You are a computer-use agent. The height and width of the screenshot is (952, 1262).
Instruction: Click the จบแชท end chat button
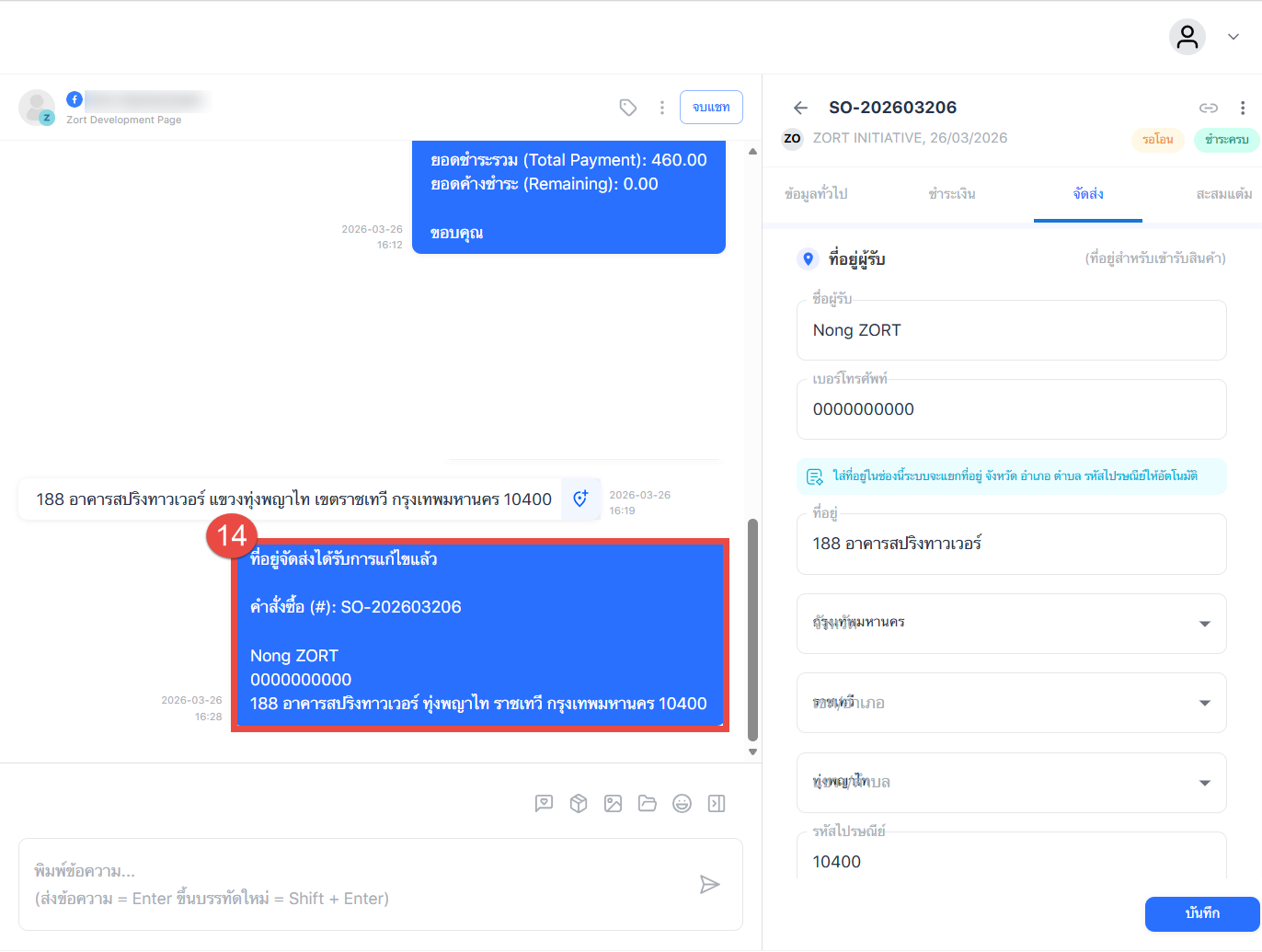pos(711,108)
